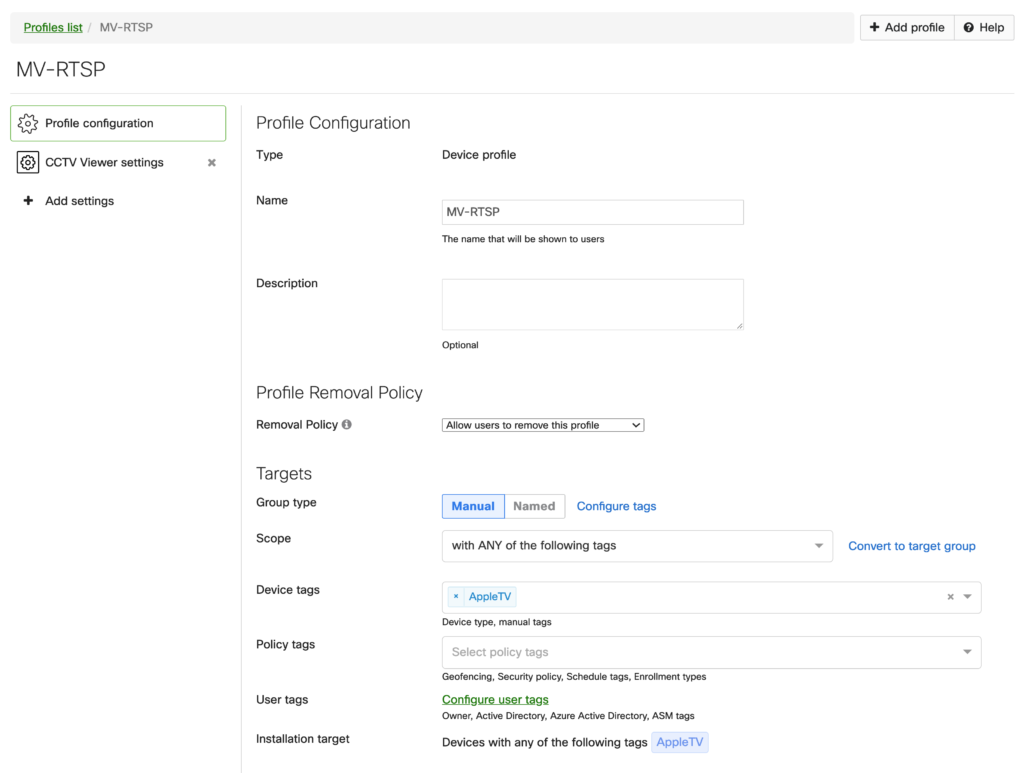Click the Removal Policy info icon
This screenshot has width=1024, height=773.
coord(347,425)
